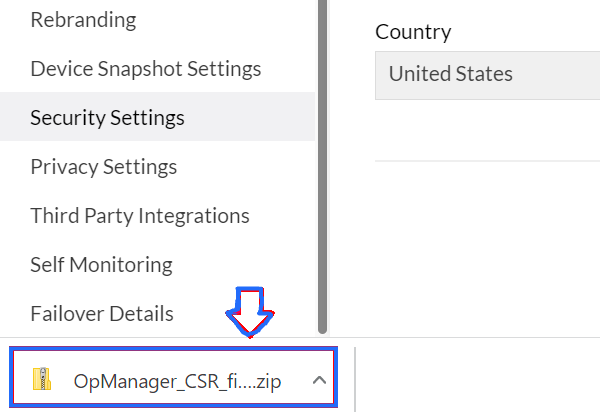Open the Country dropdown field
600x412 pixels.
tap(487, 75)
